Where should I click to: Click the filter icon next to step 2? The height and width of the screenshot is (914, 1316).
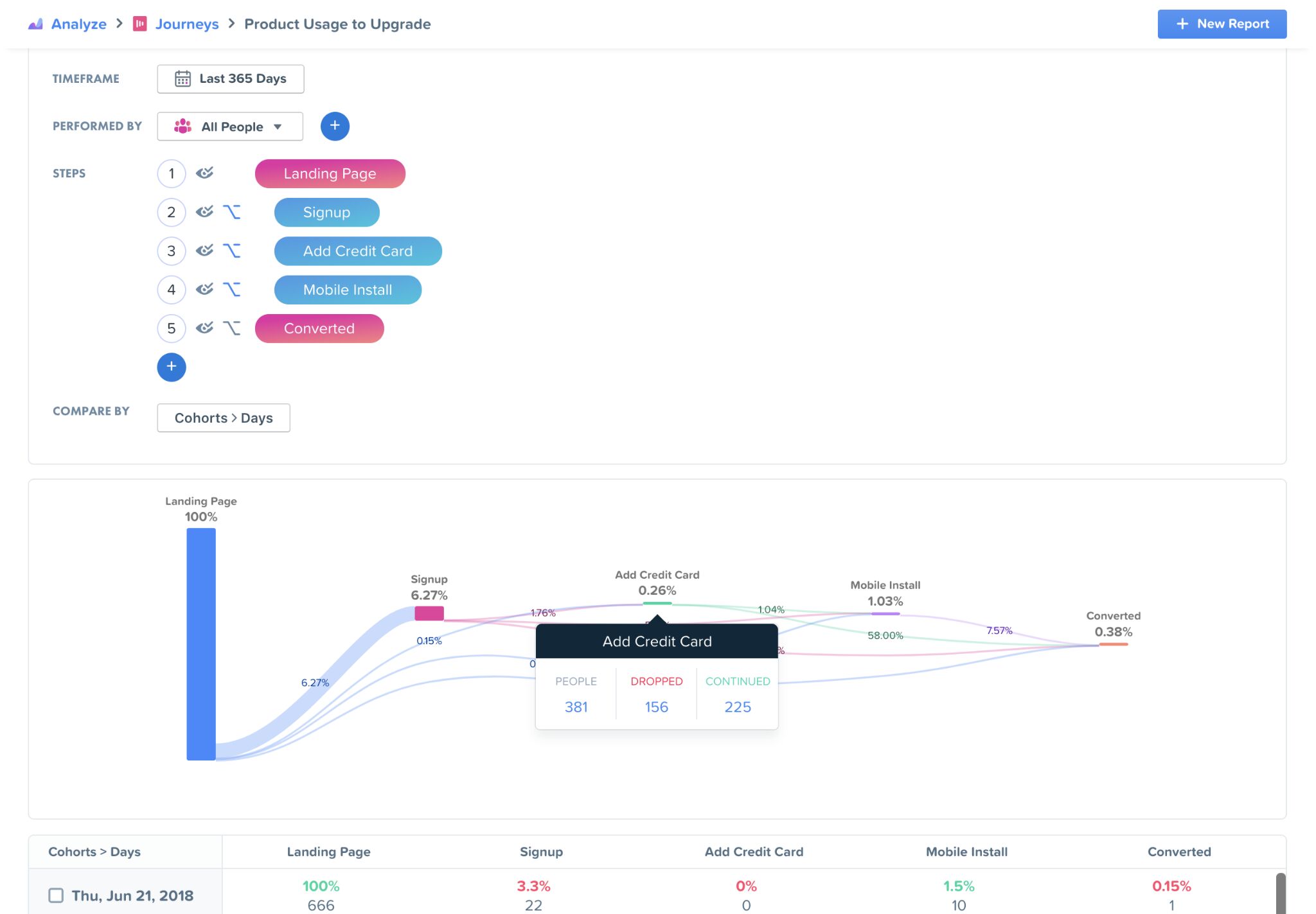tap(204, 212)
